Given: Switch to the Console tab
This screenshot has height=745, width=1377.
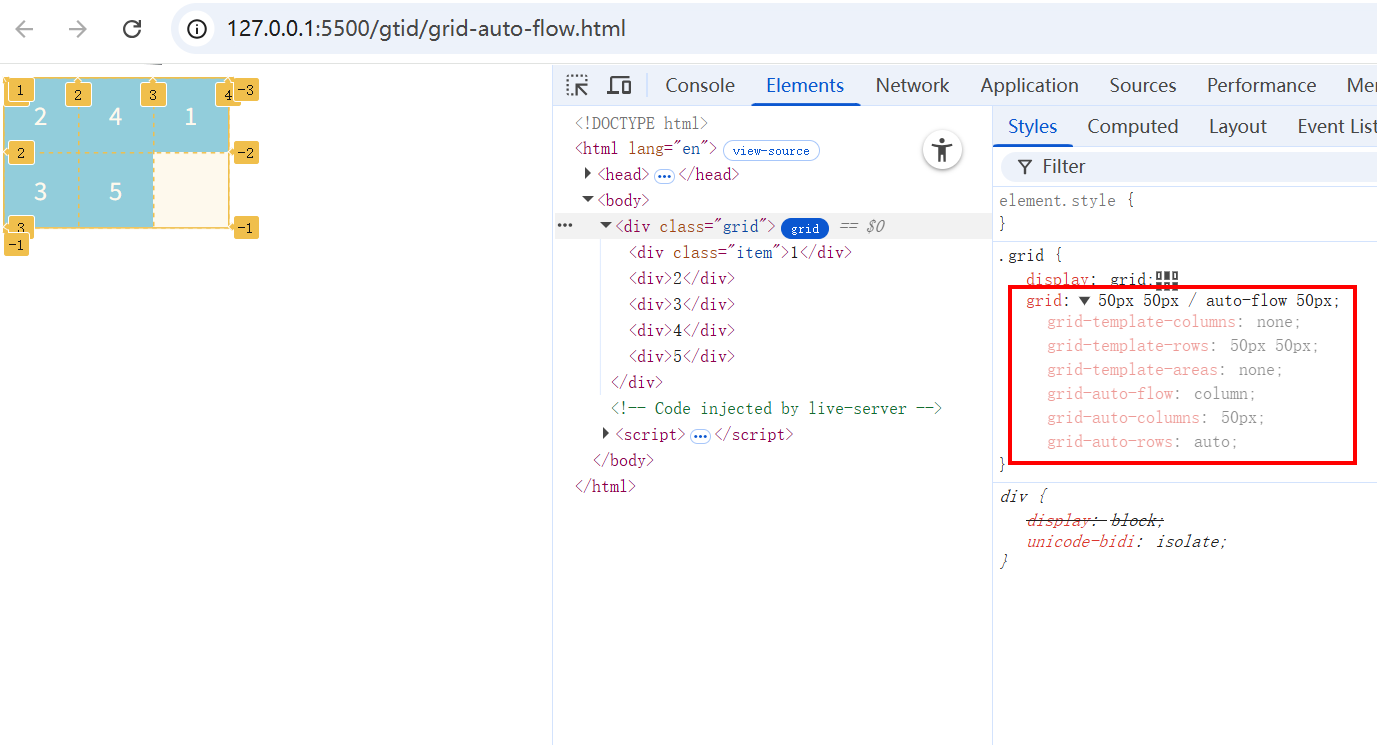Looking at the screenshot, I should (700, 85).
